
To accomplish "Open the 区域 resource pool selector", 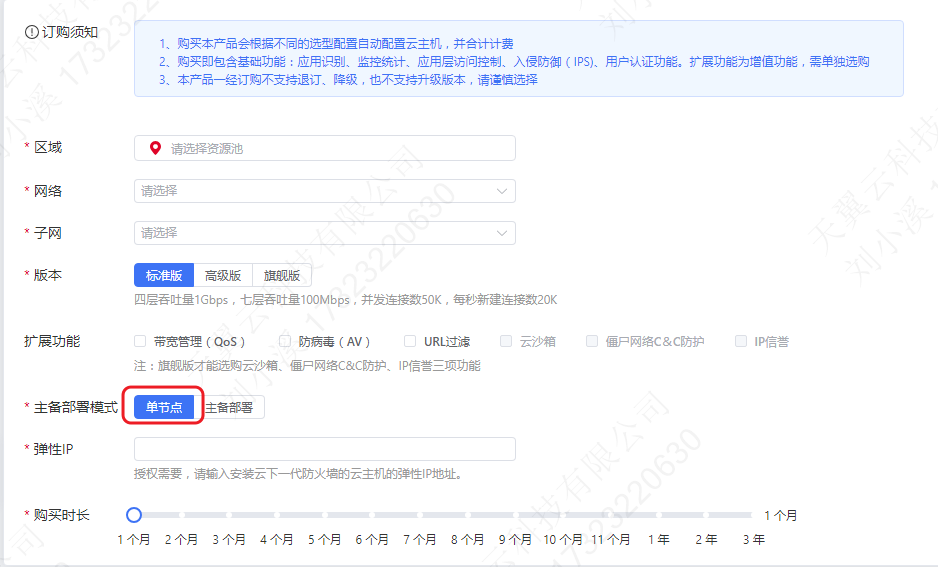I will point(325,148).
